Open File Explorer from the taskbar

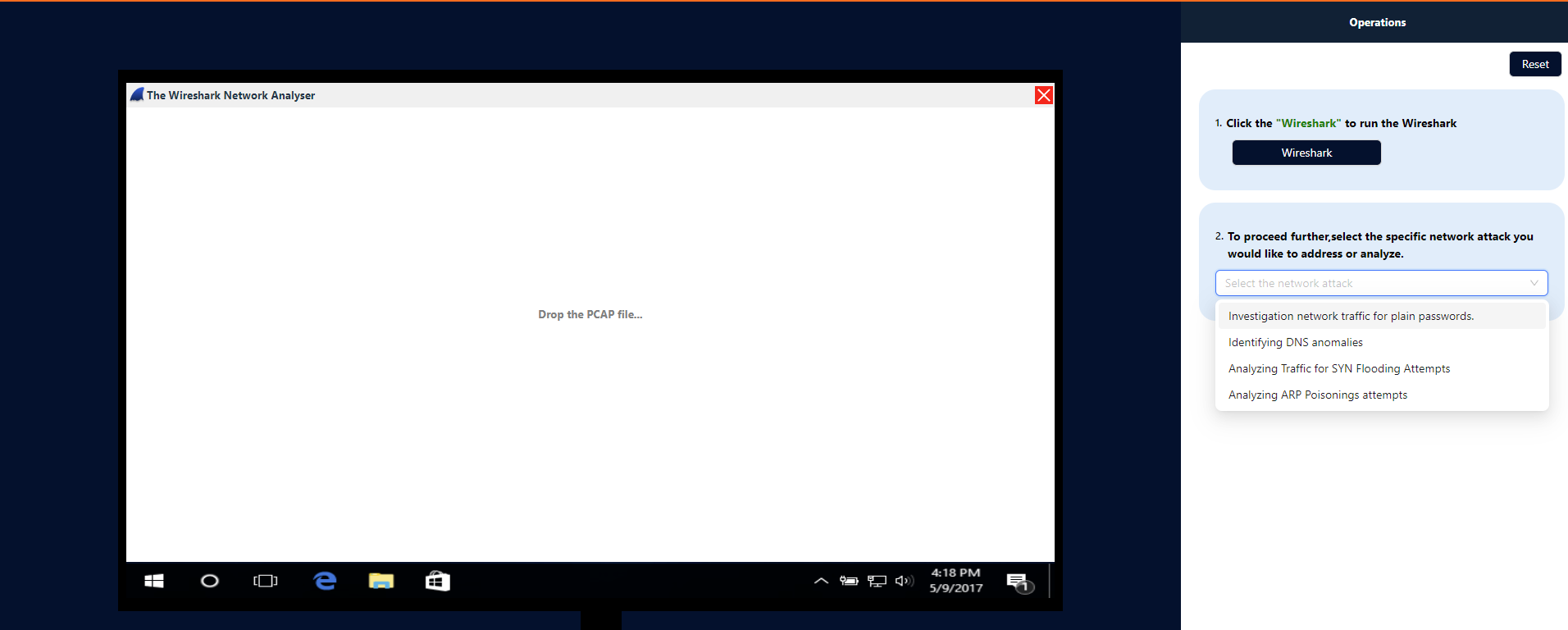pyautogui.click(x=381, y=581)
